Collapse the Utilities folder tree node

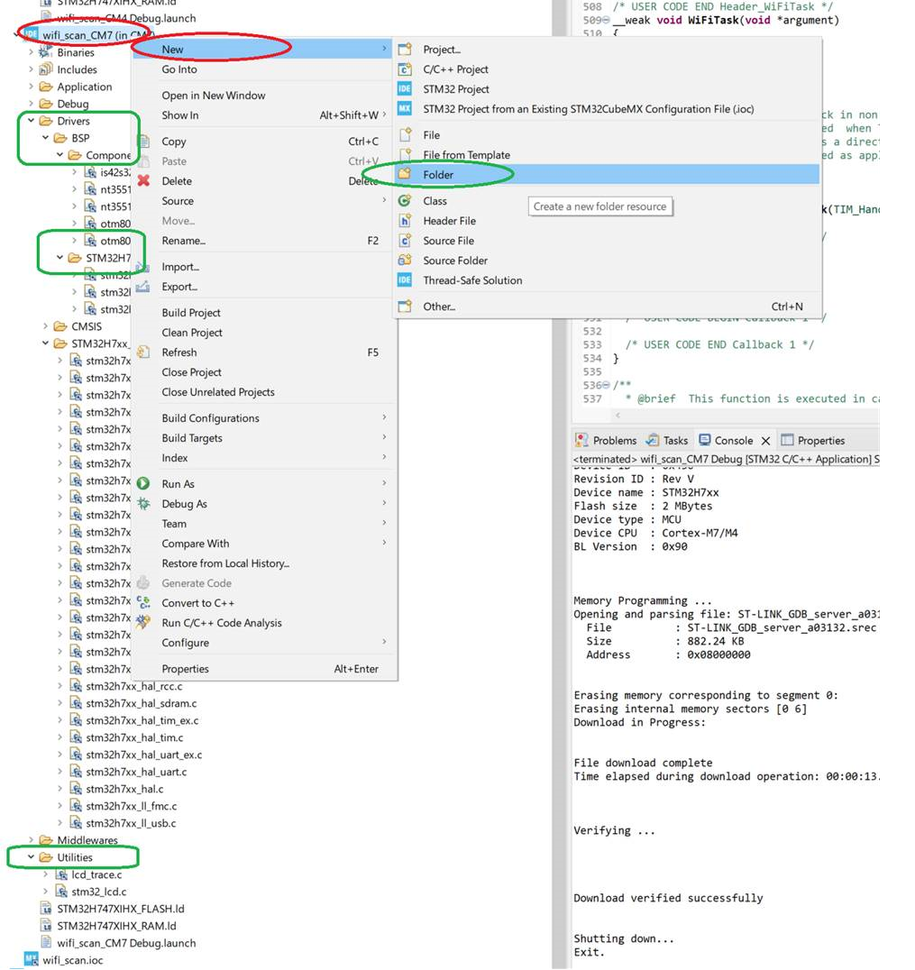pos(31,857)
